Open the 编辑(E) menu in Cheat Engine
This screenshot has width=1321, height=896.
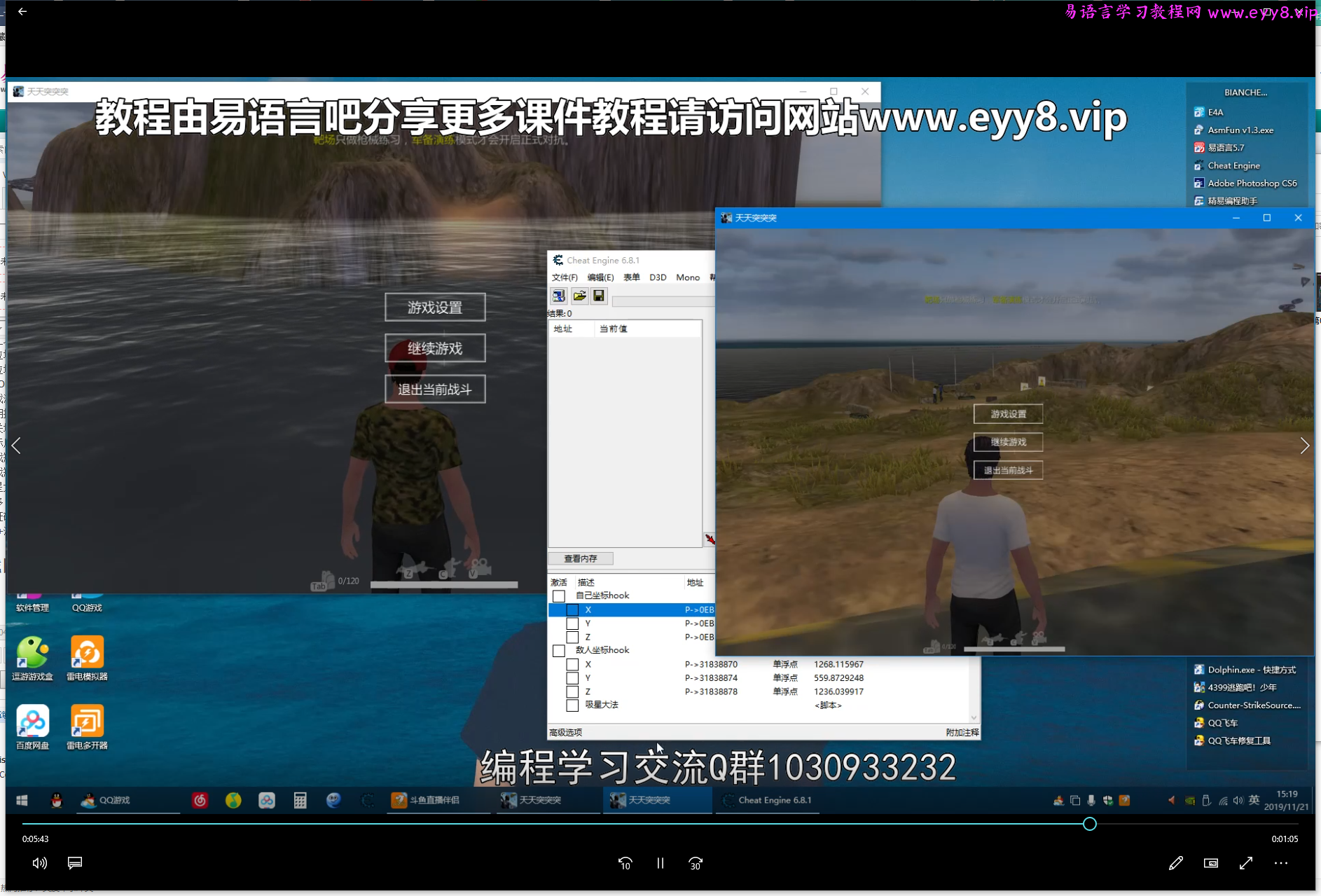tap(600, 277)
